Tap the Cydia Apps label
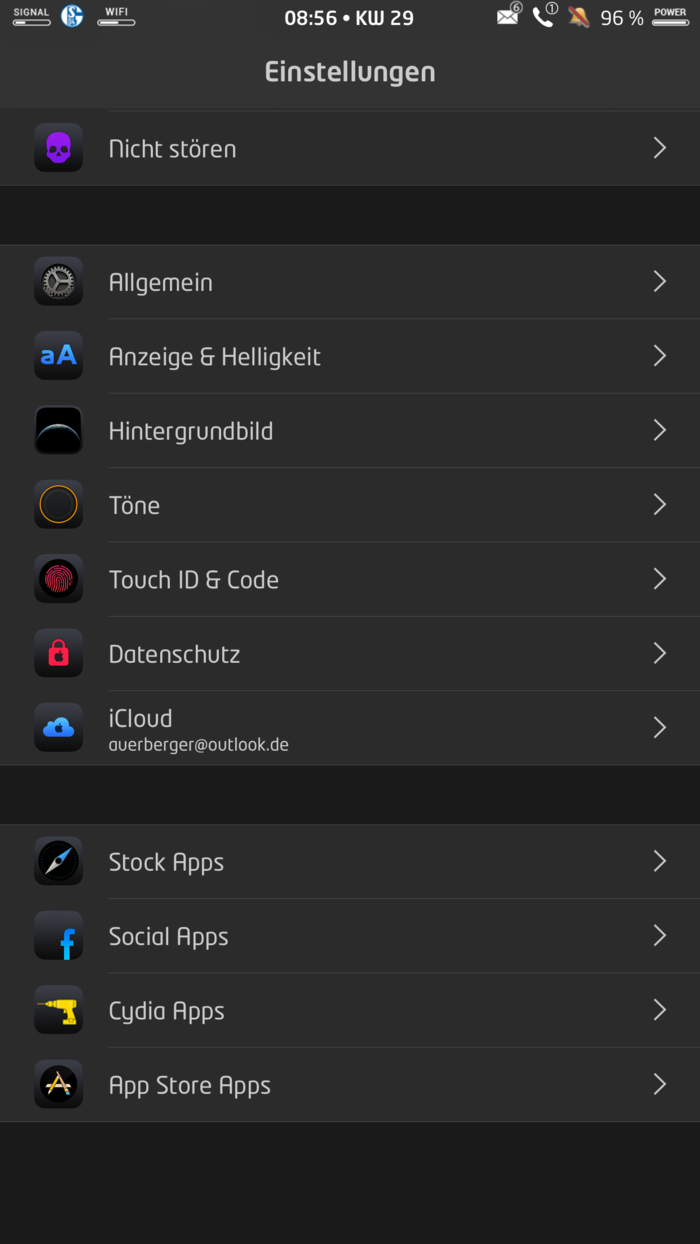The image size is (700, 1244). (166, 1011)
